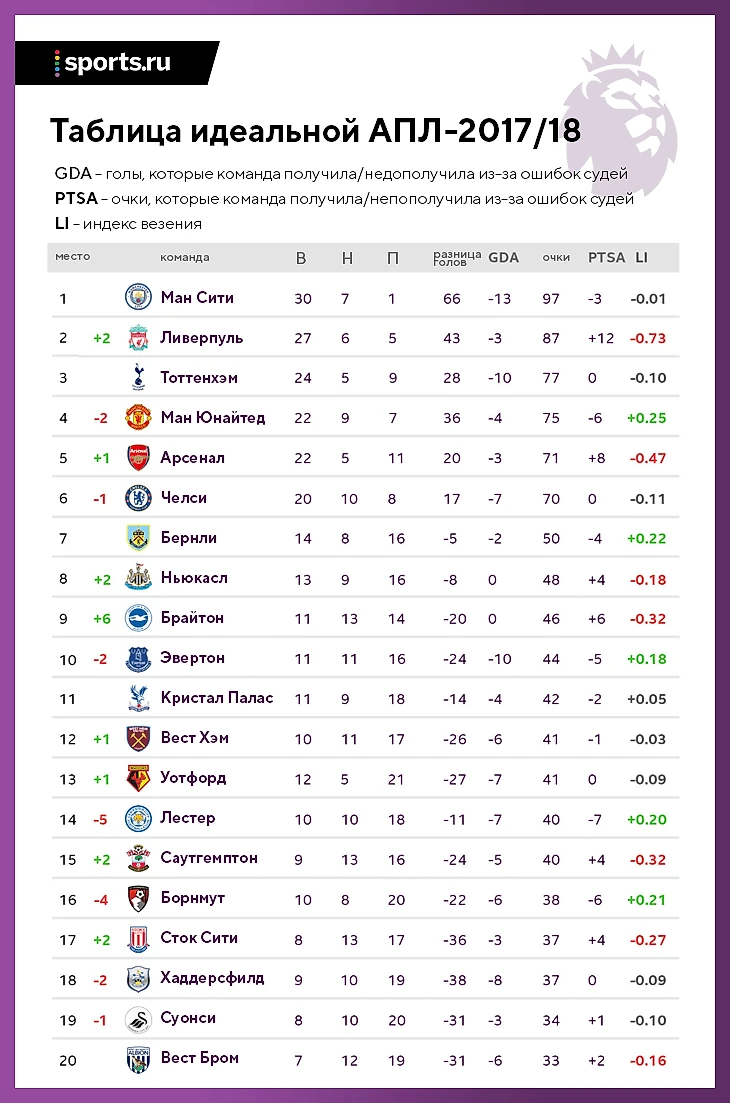Click the 'очки' column header
The height and width of the screenshot is (1103, 730).
pyautogui.click(x=556, y=257)
